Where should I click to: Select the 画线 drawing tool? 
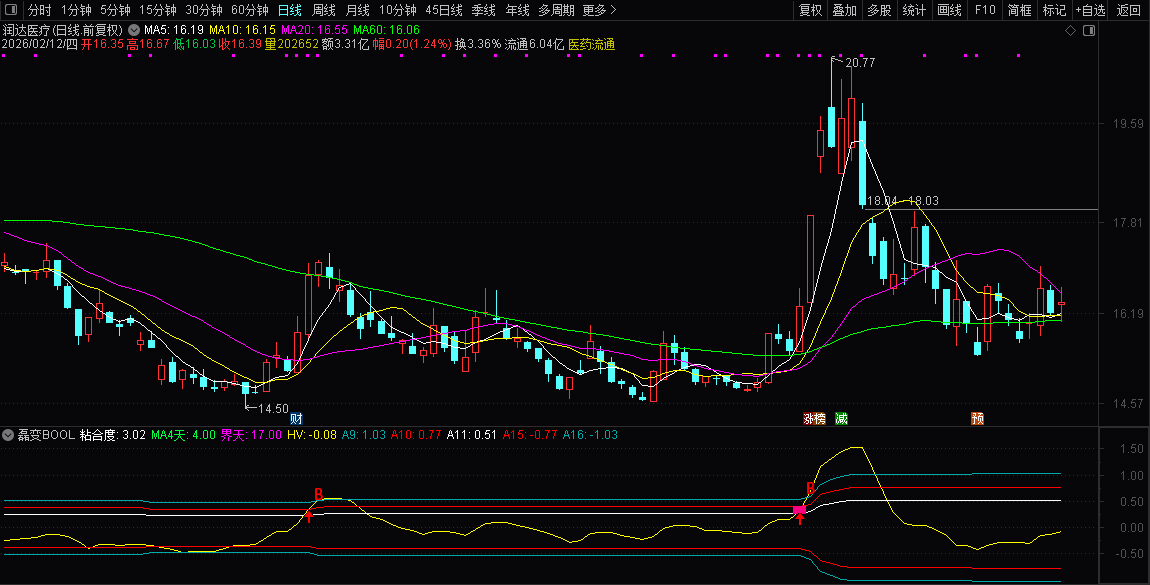pyautogui.click(x=947, y=10)
